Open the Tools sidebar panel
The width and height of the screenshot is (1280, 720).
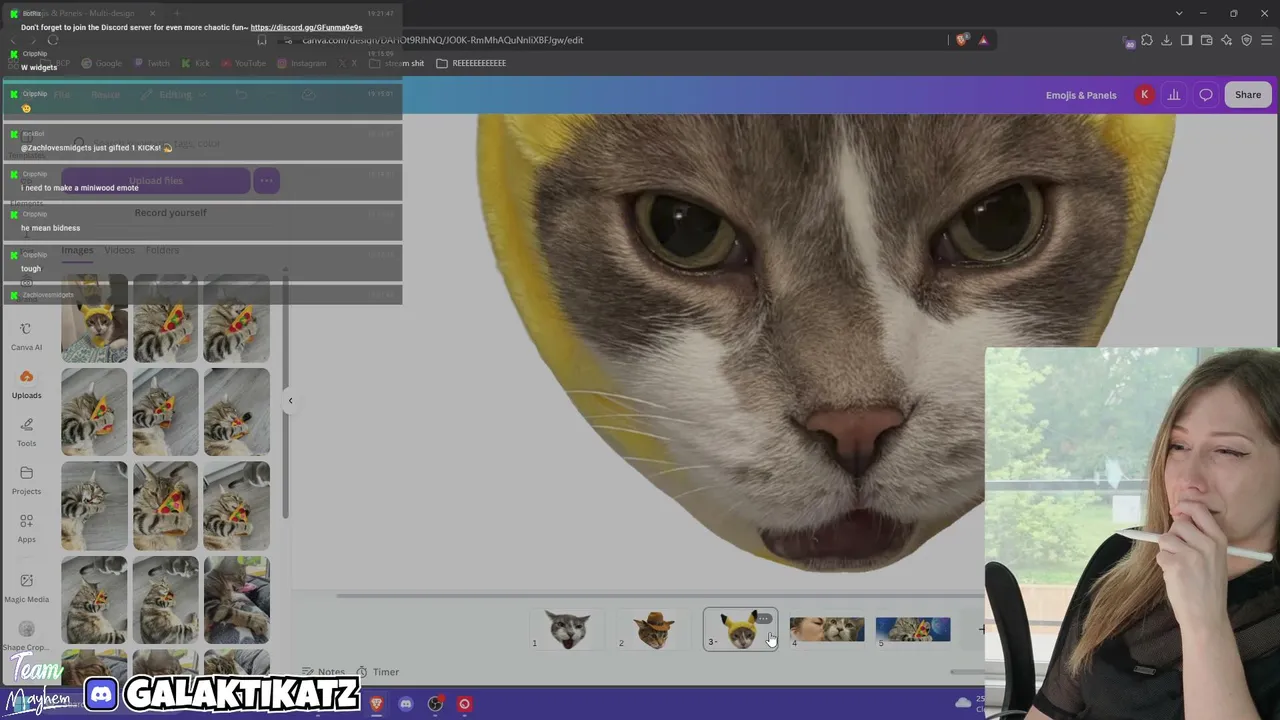[x=26, y=433]
